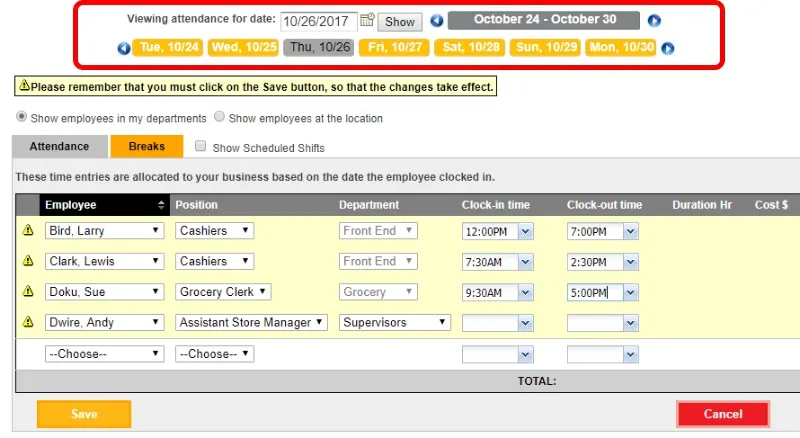Image resolution: width=800 pixels, height=438 pixels.
Task: Click next-day arrow right of Mon, 10/30
Action: pyautogui.click(x=667, y=48)
